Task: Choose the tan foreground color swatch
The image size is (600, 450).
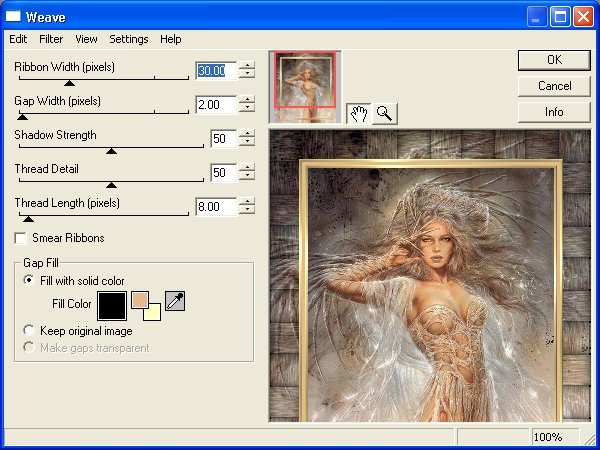Action: tap(140, 300)
